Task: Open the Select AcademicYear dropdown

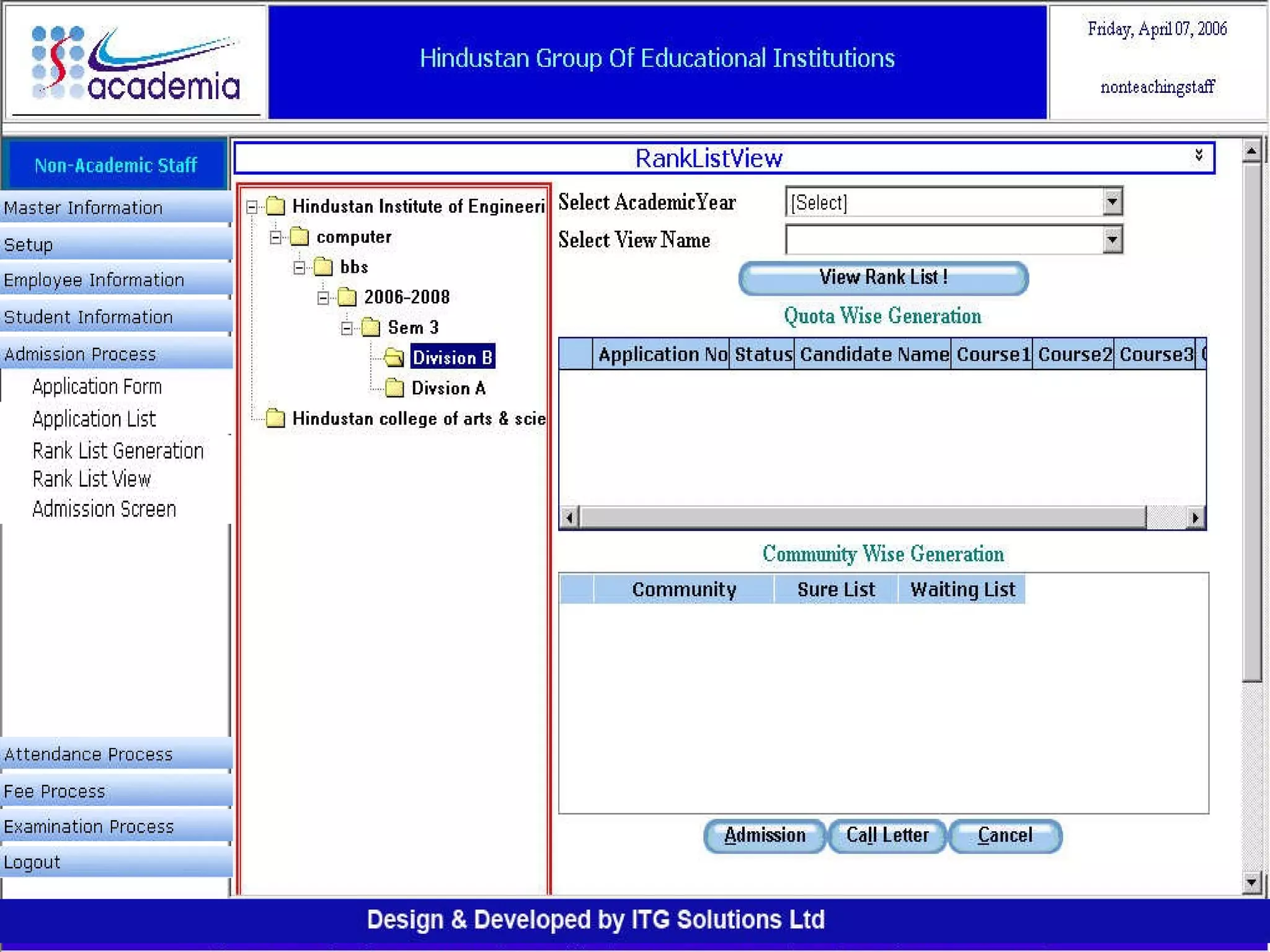Action: (1112, 202)
